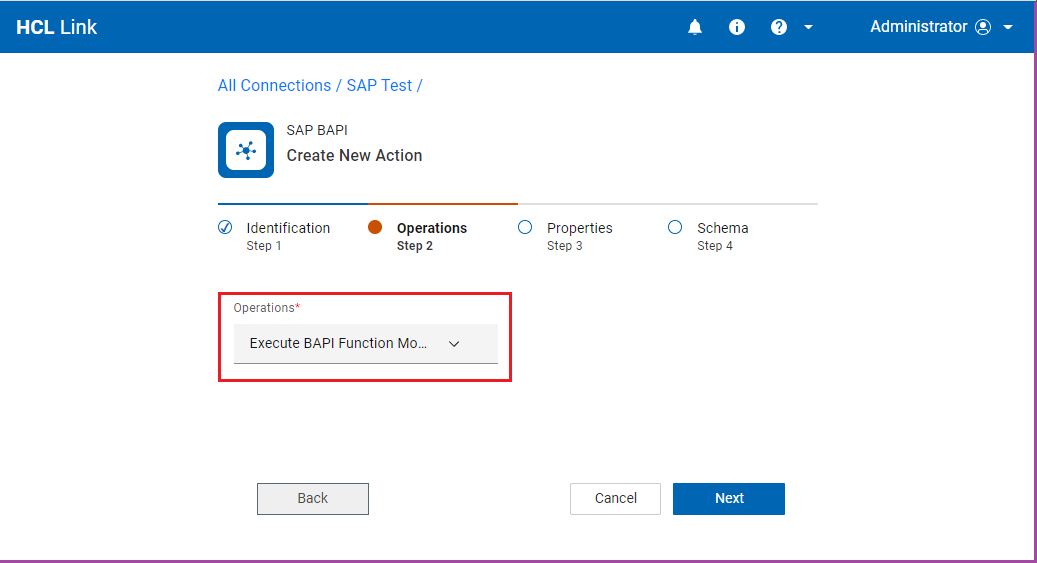This screenshot has height=563, width=1037.
Task: Expand the Administrator account dropdown arrow
Action: (1008, 27)
